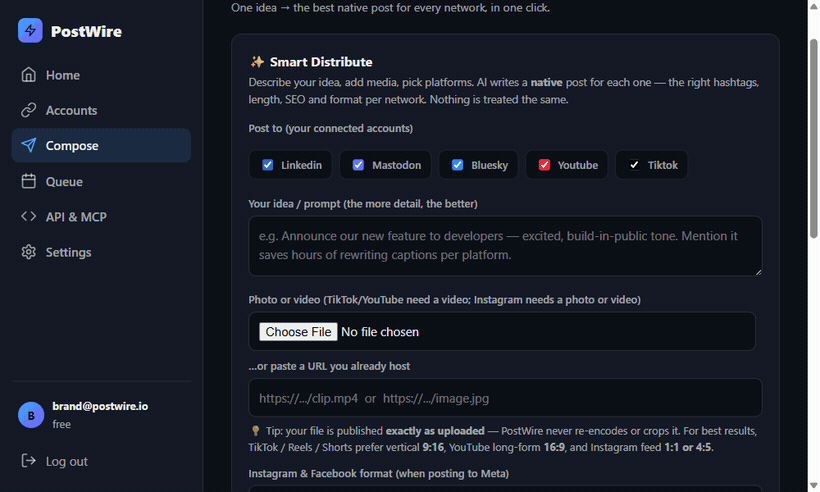Uncheck the Mastodon checkbox
820x492 pixels.
pyautogui.click(x=358, y=165)
